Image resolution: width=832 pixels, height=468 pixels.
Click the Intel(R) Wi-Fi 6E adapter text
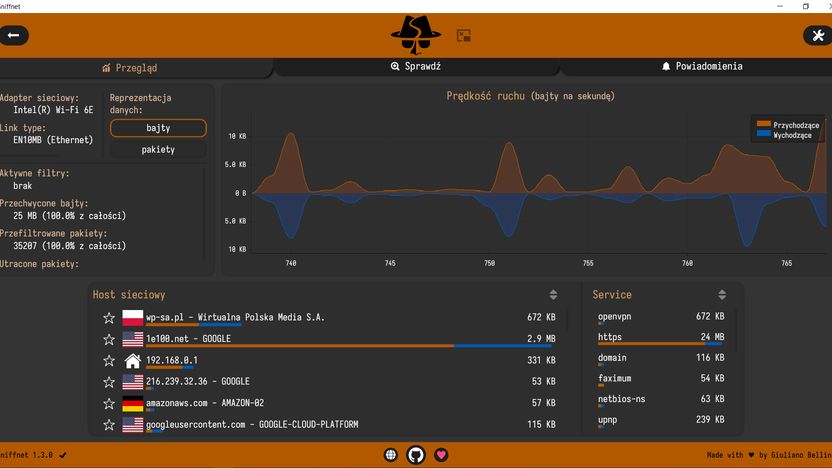(x=53, y=110)
